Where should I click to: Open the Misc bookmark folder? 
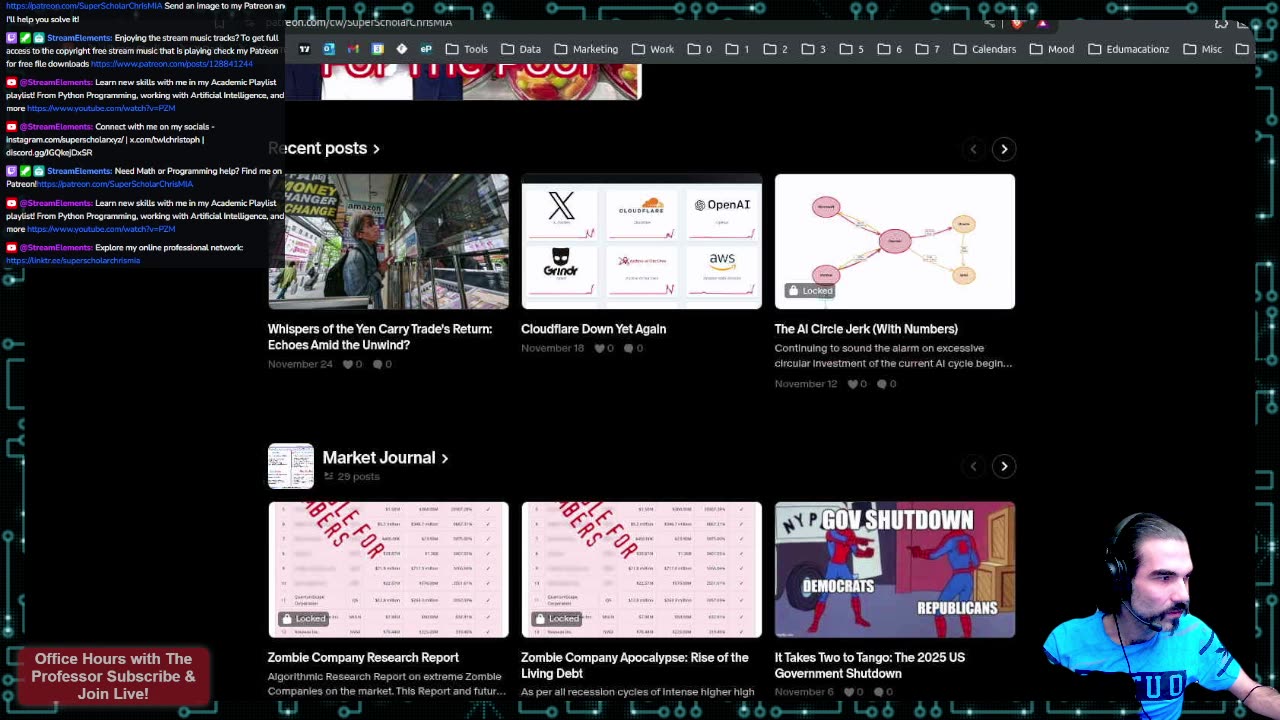tap(1202, 49)
